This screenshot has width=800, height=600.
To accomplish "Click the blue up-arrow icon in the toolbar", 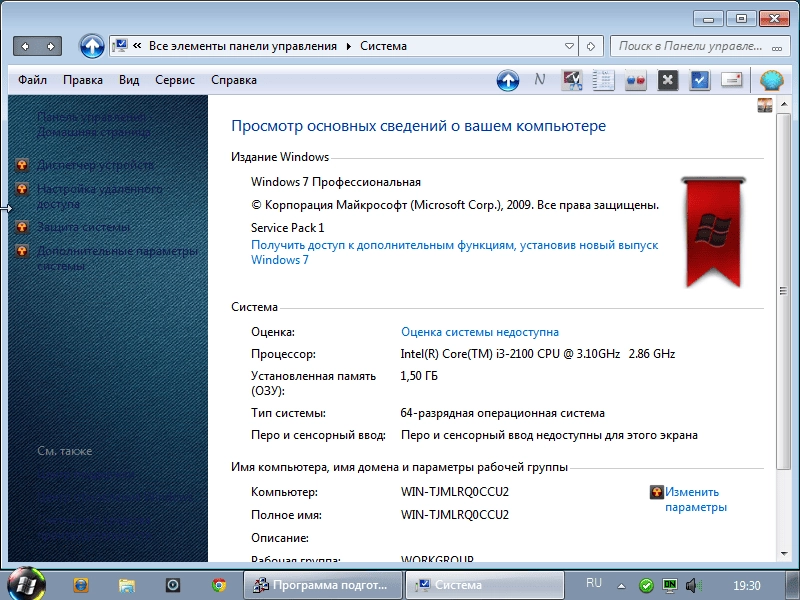I will point(508,80).
